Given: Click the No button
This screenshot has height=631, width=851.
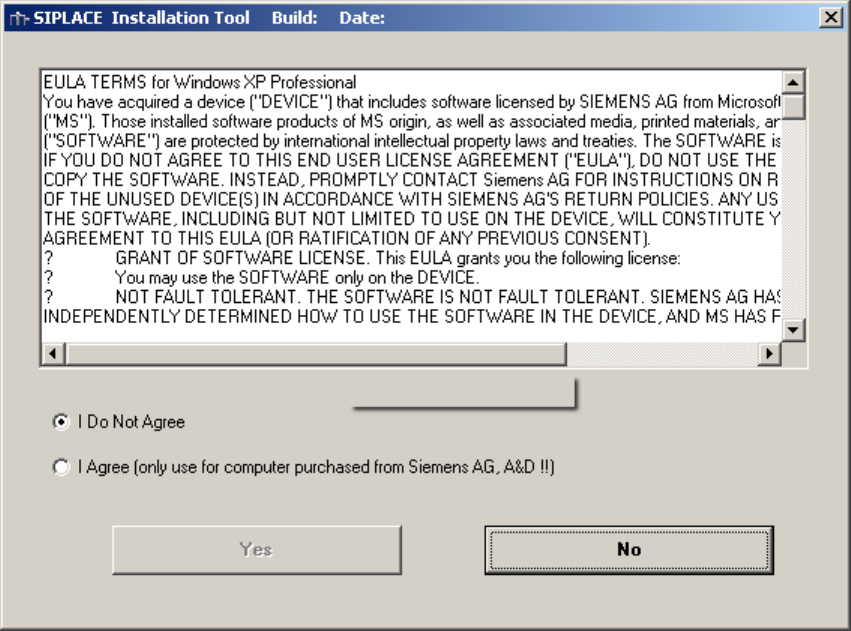Looking at the screenshot, I should pyautogui.click(x=629, y=550).
